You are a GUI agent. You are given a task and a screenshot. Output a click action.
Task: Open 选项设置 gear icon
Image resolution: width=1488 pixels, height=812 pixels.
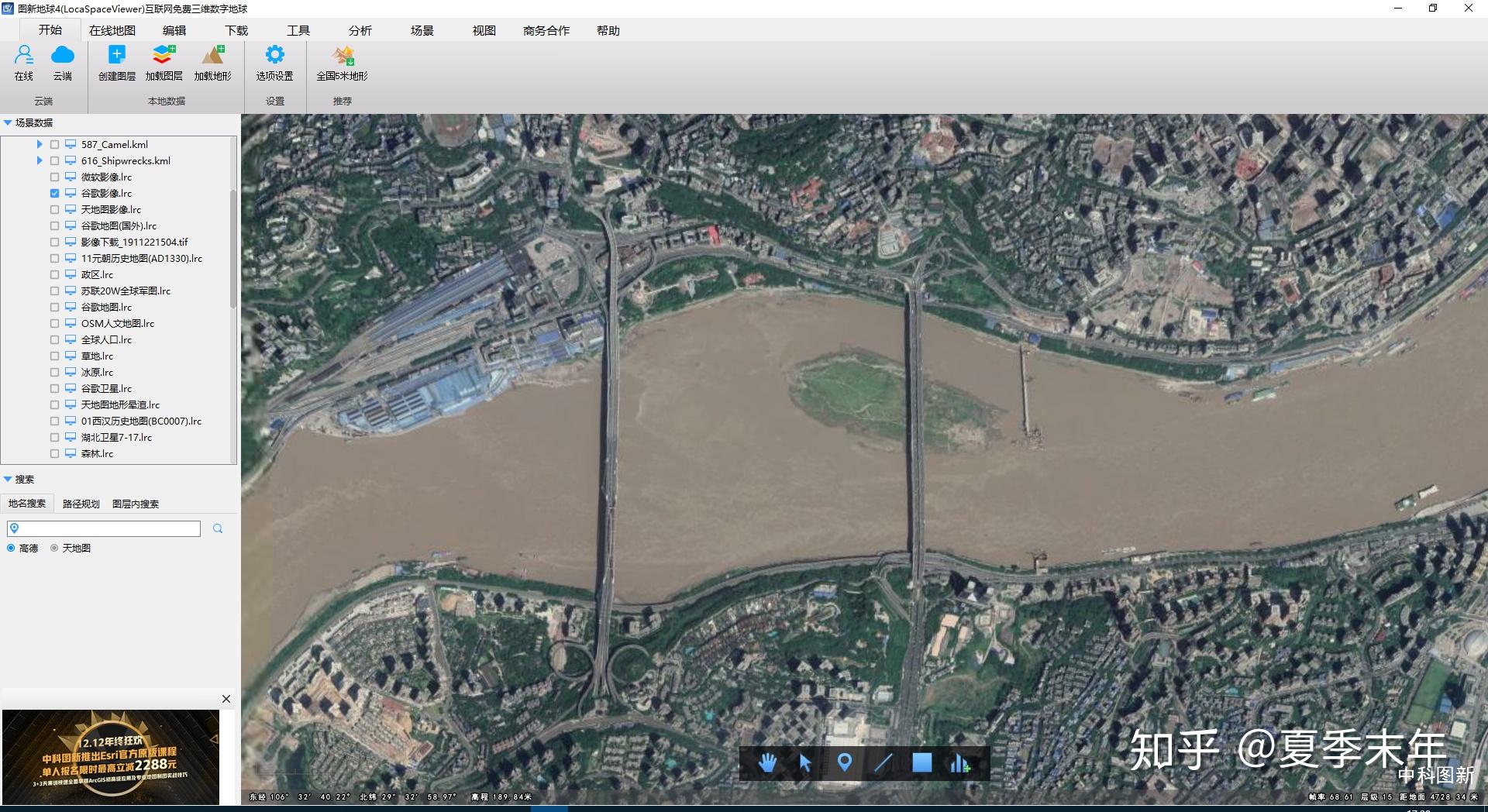click(275, 55)
